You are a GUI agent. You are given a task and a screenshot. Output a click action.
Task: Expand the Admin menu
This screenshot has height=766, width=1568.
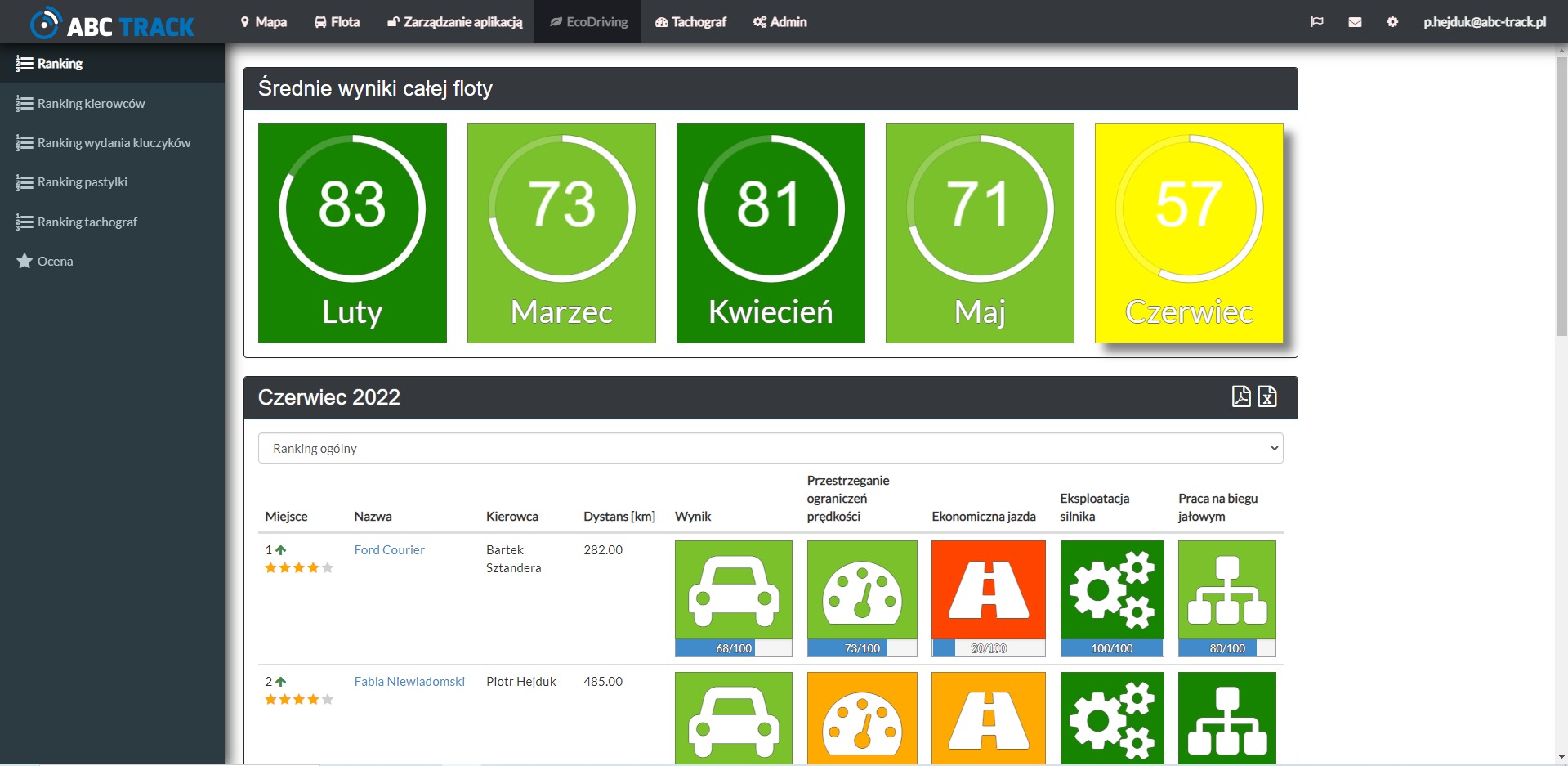tap(780, 22)
